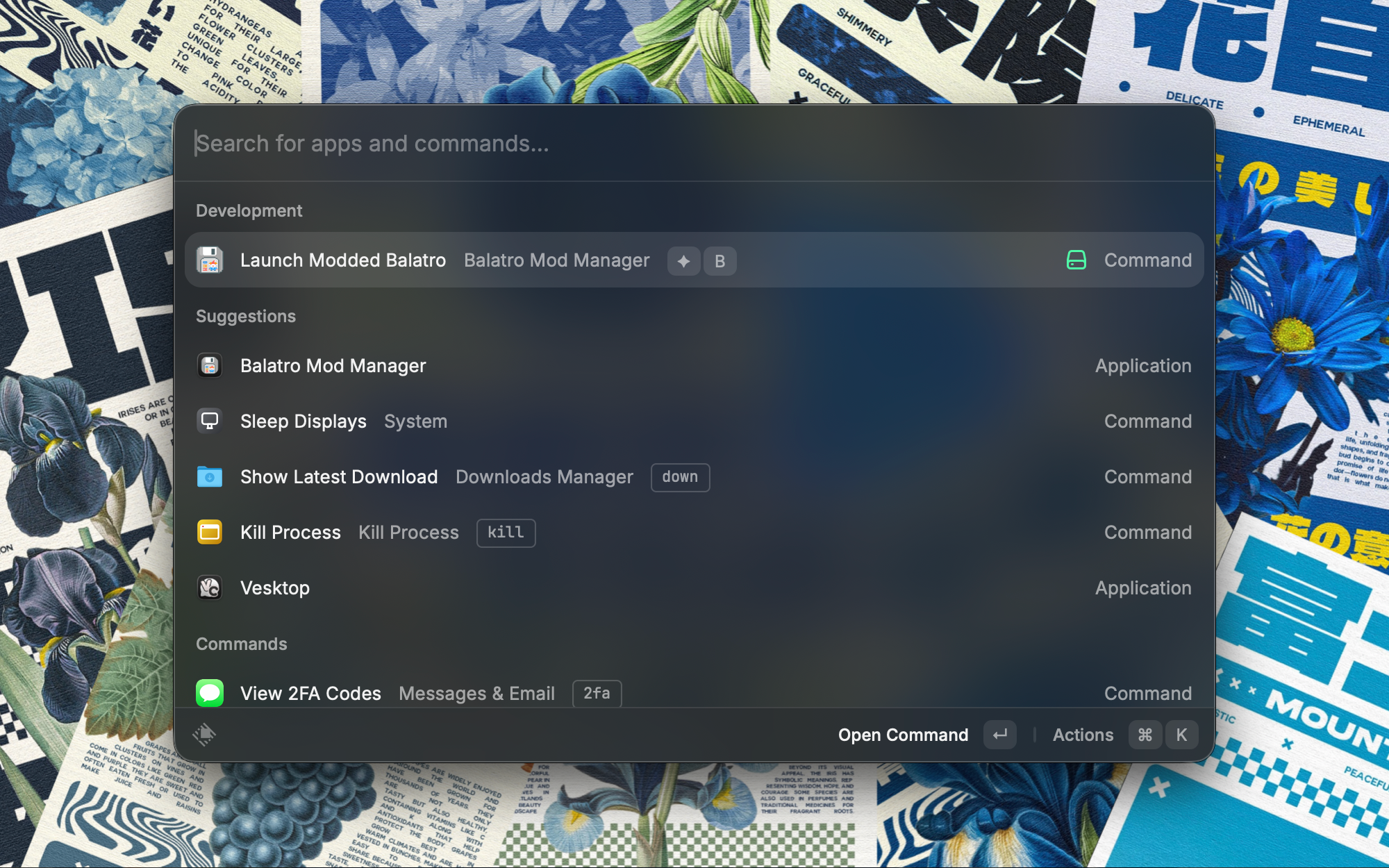Click the Sleep Displays monitor icon
1389x868 pixels.
(210, 421)
